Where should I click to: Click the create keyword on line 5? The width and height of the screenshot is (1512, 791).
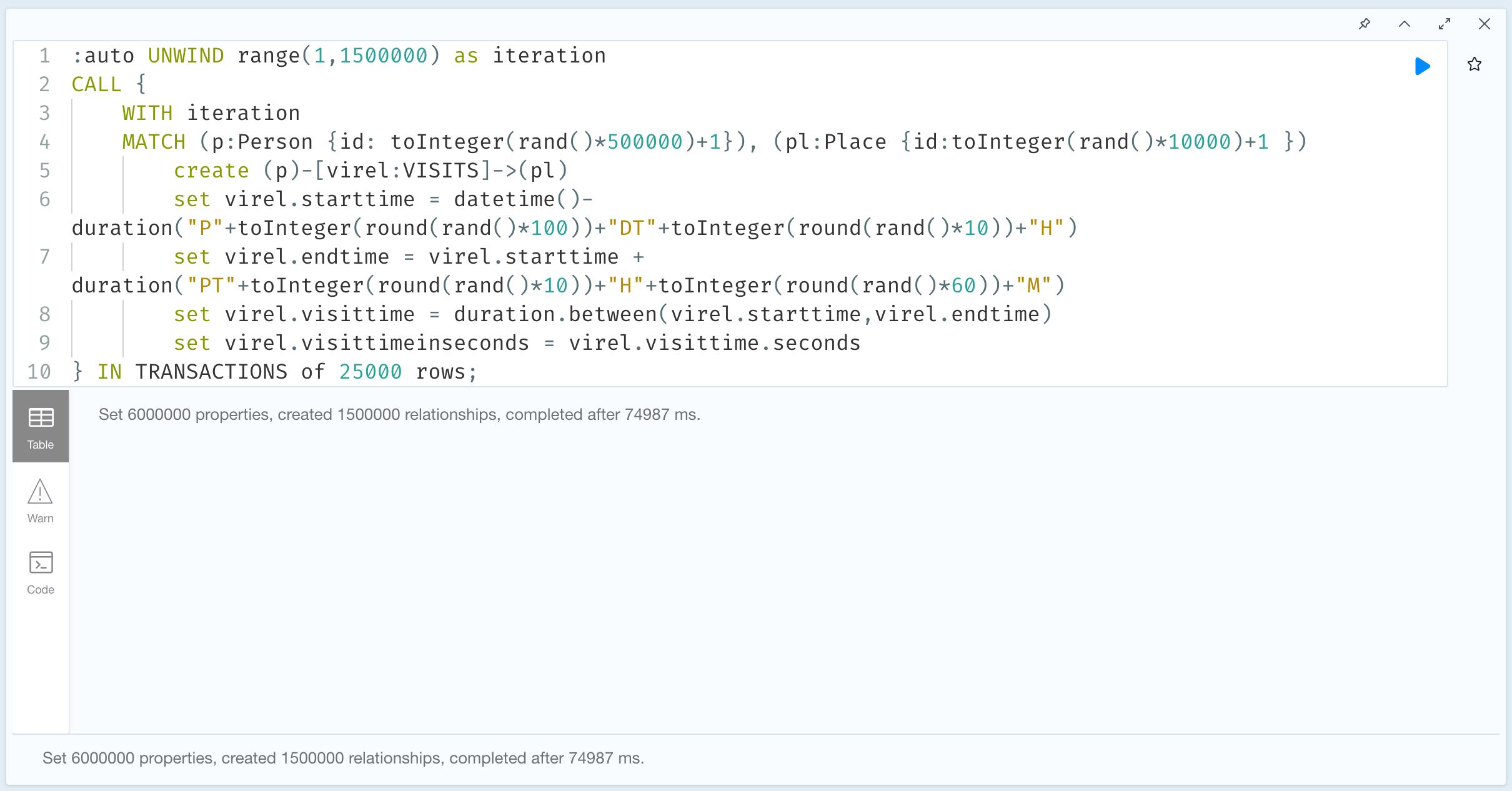[211, 171]
